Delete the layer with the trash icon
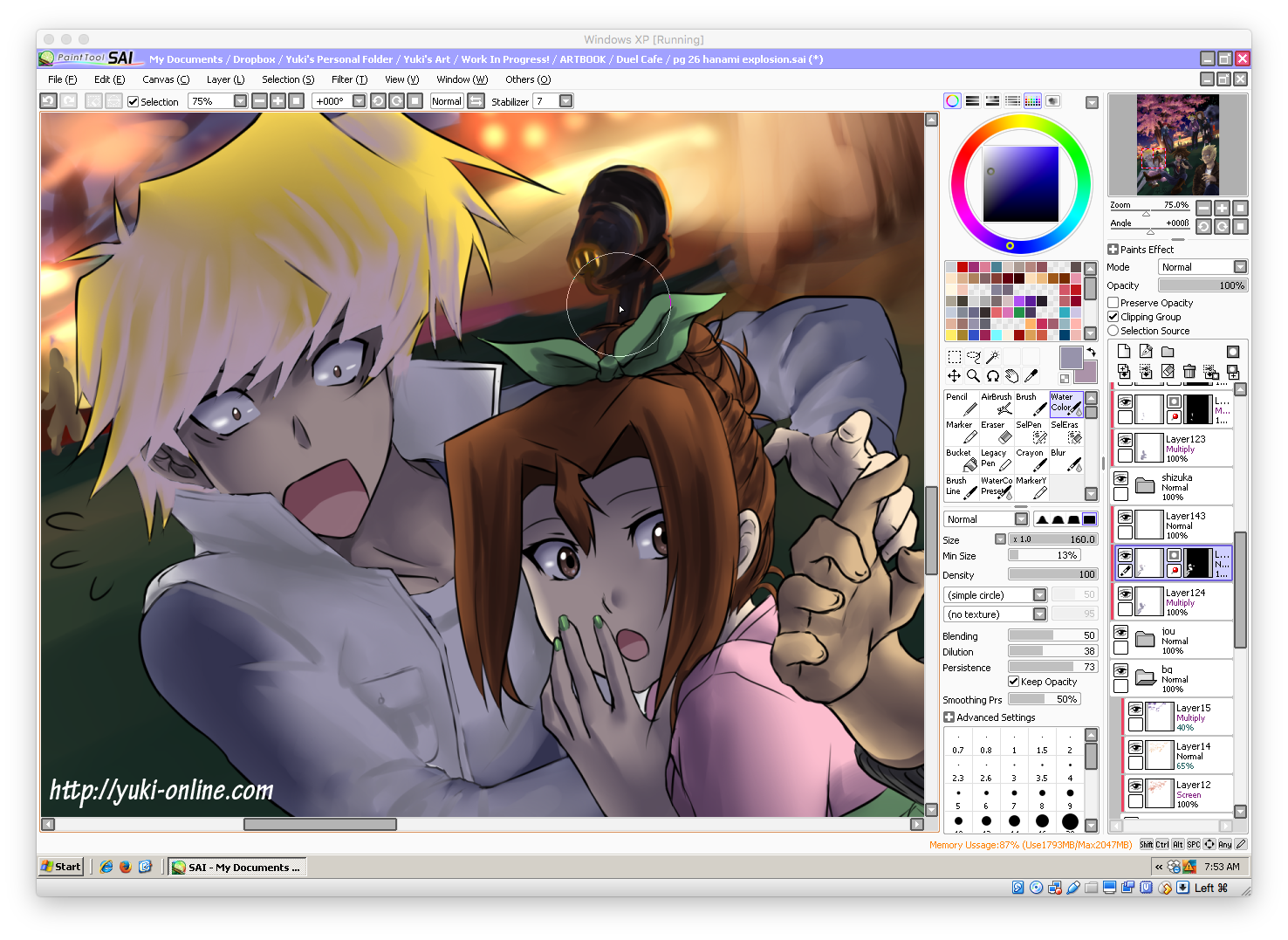The height and width of the screenshot is (940, 1288). click(1189, 372)
